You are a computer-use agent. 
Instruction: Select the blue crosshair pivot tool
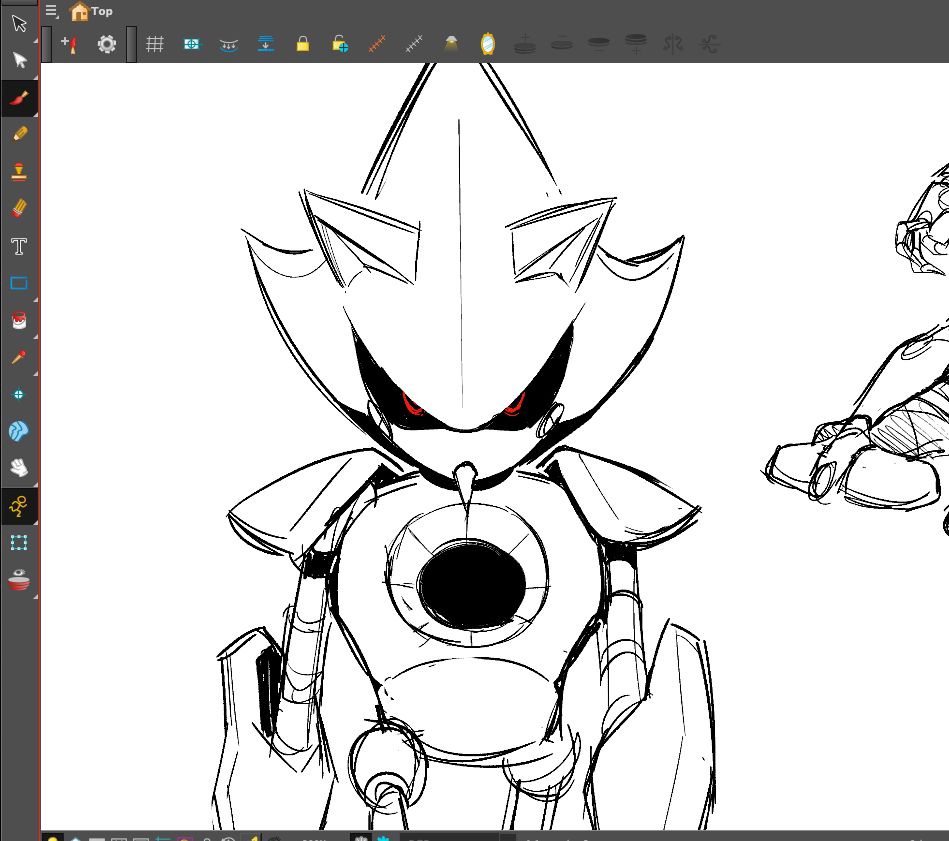[x=19, y=394]
